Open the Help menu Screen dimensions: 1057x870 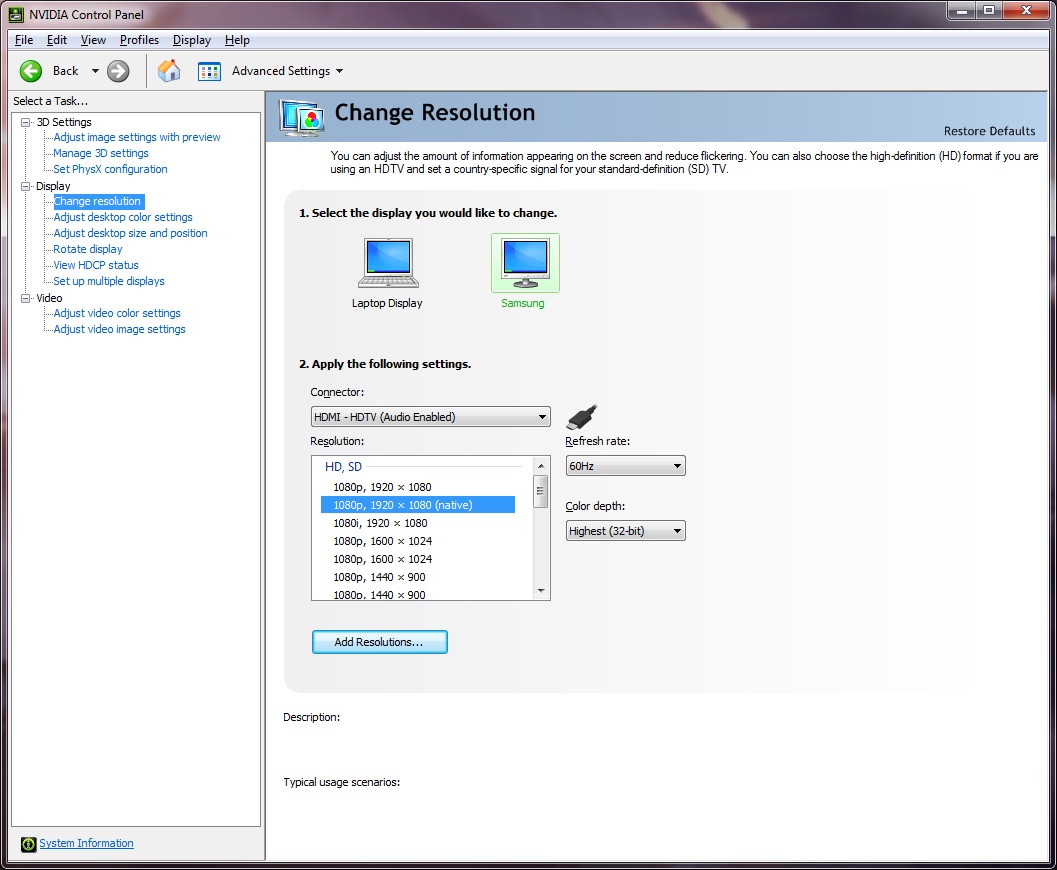pyautogui.click(x=237, y=40)
